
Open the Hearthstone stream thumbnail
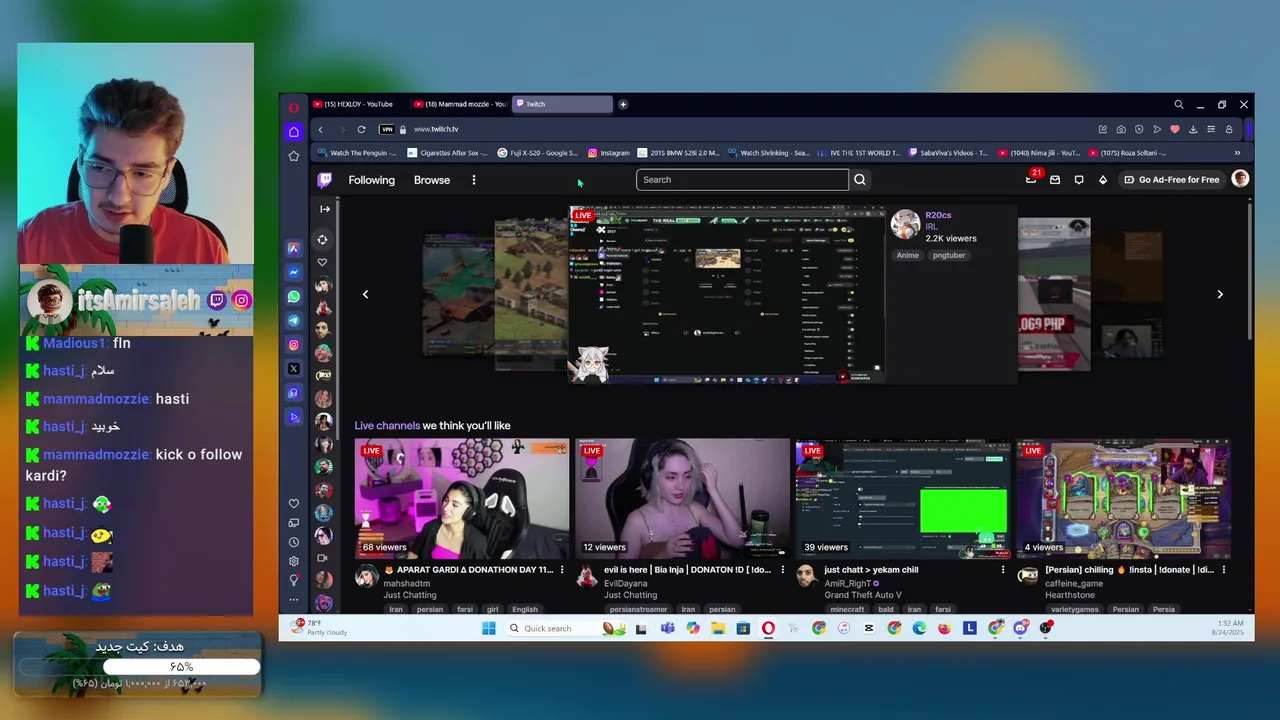point(1123,498)
